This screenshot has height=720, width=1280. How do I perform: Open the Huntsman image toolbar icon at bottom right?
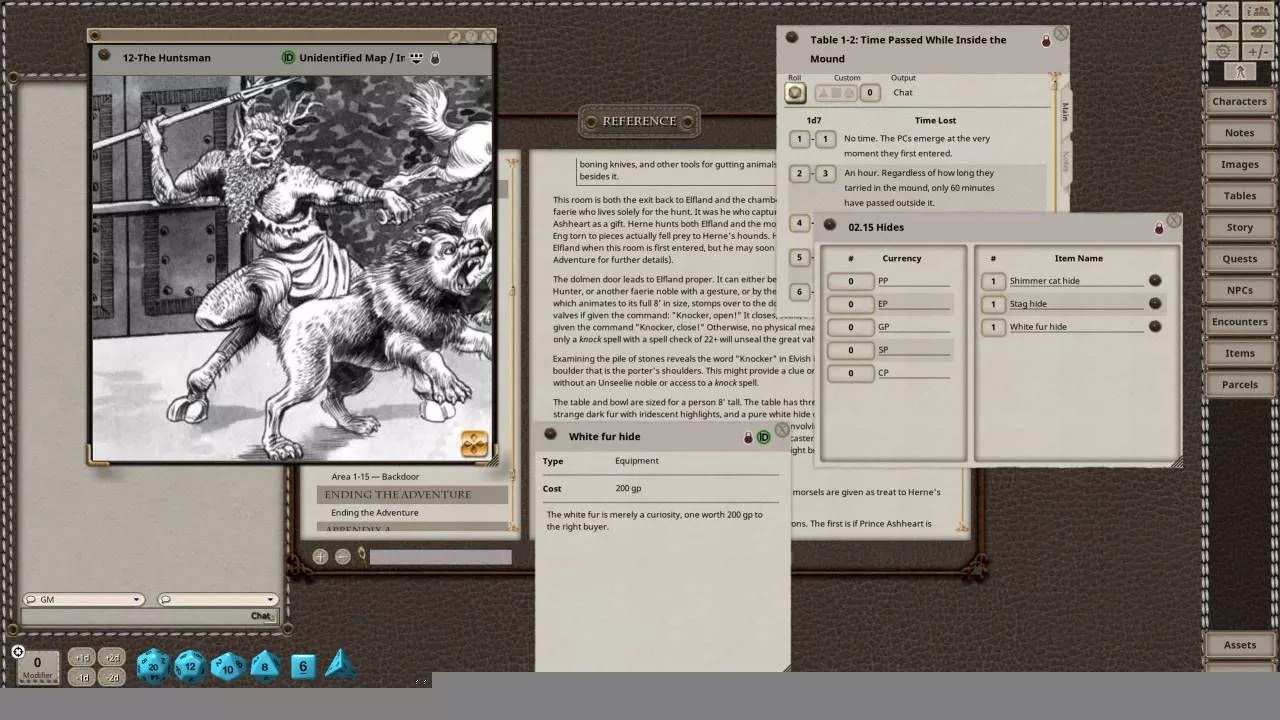pos(474,444)
